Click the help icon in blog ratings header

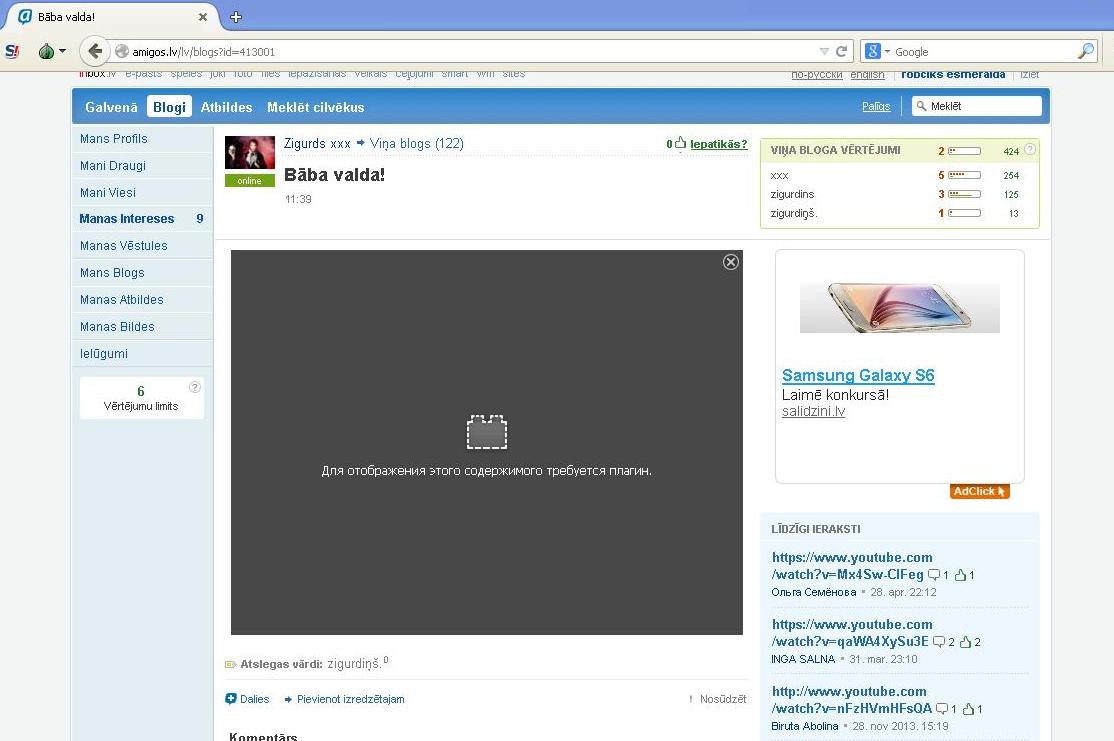tap(1030, 150)
